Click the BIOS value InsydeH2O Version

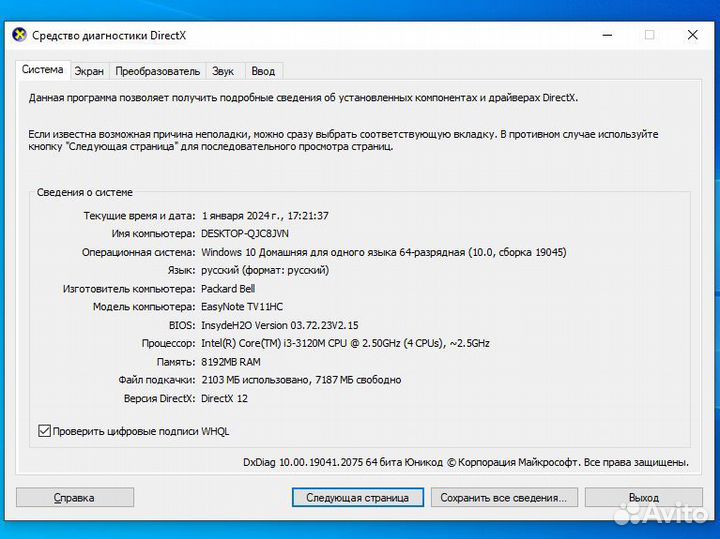coord(280,326)
